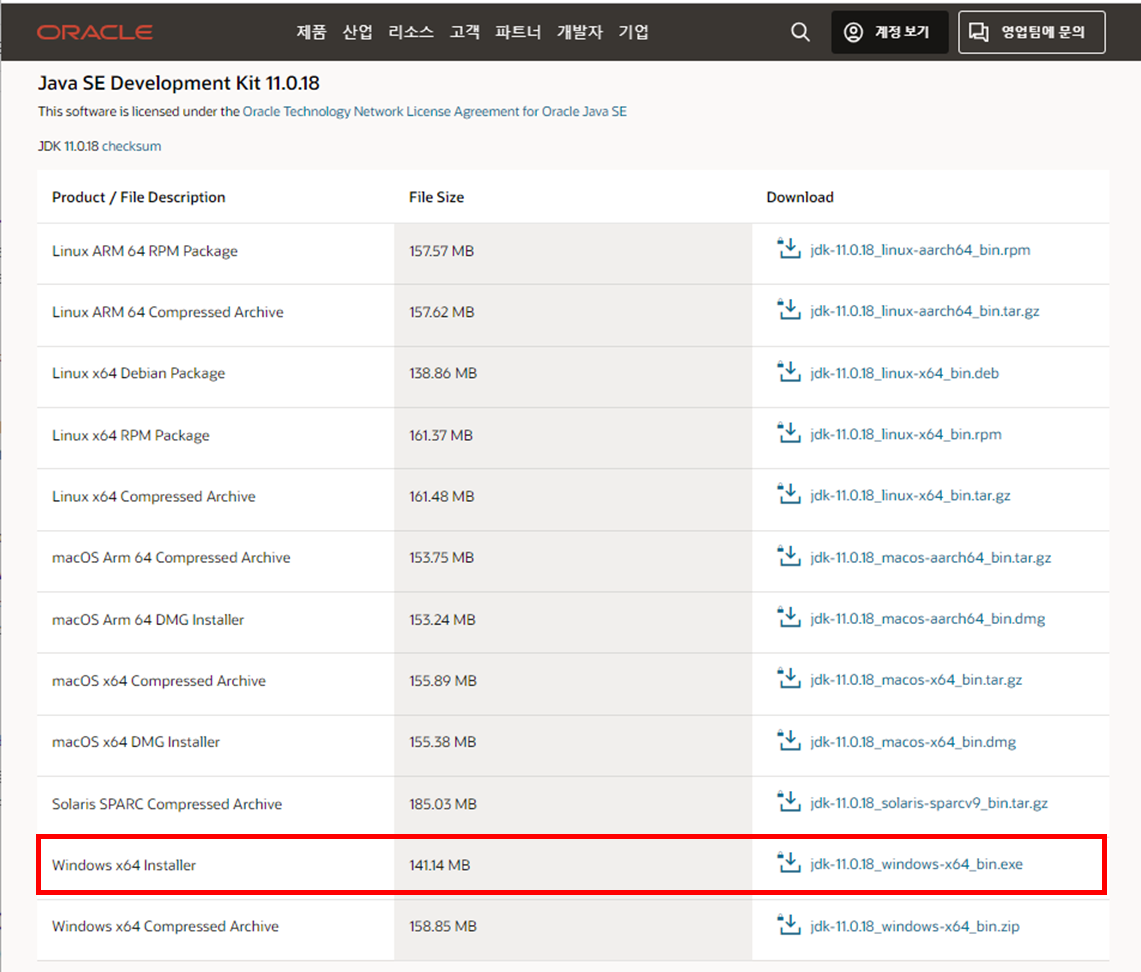1141x972 pixels.
Task: Open the 개발자 menu
Action: tap(580, 32)
